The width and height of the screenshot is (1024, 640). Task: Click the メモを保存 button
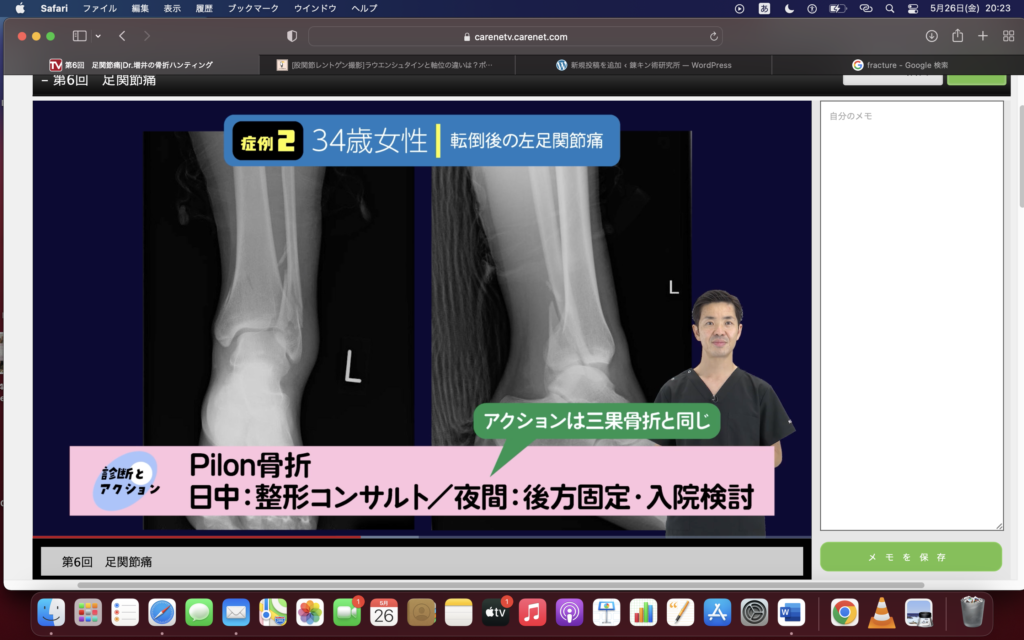click(x=910, y=557)
